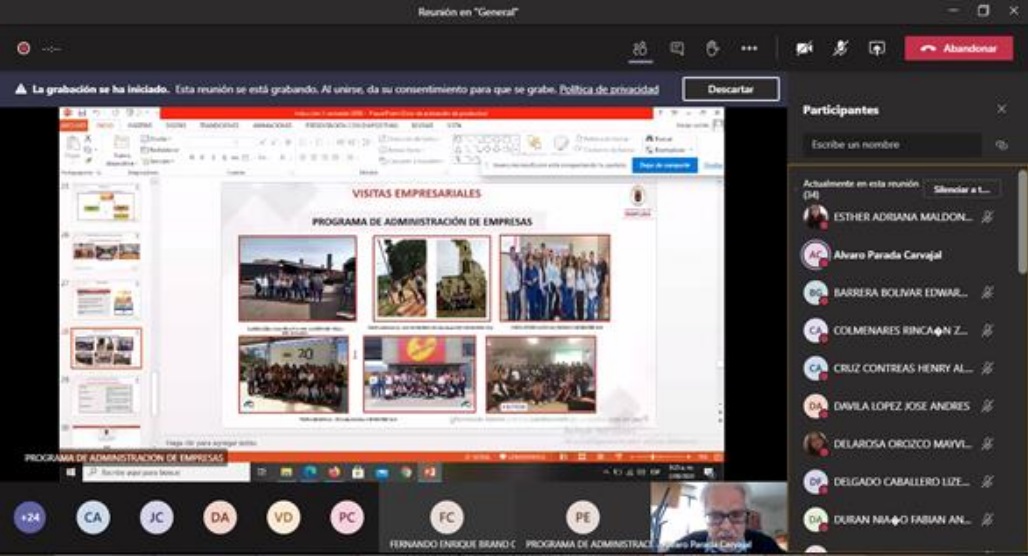Toggle the camera on
This screenshot has height=556, width=1028.
click(804, 48)
